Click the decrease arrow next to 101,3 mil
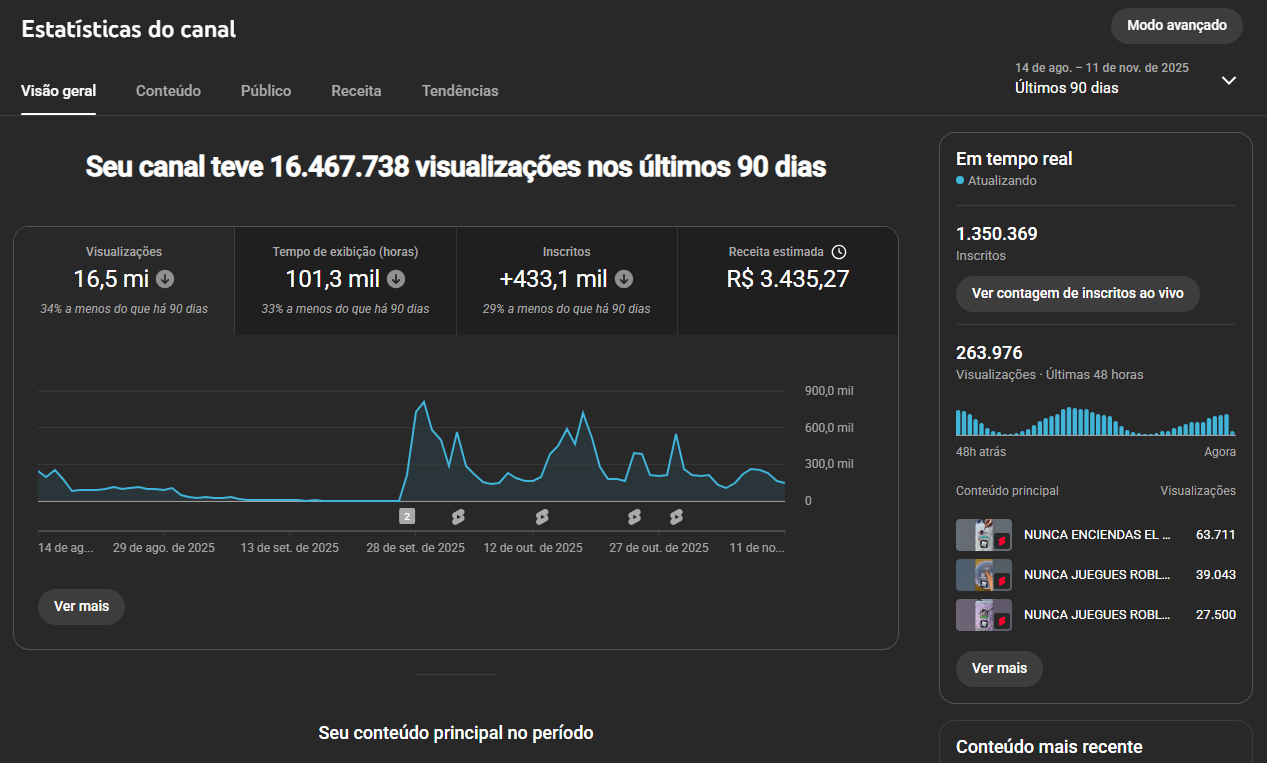 (x=396, y=279)
